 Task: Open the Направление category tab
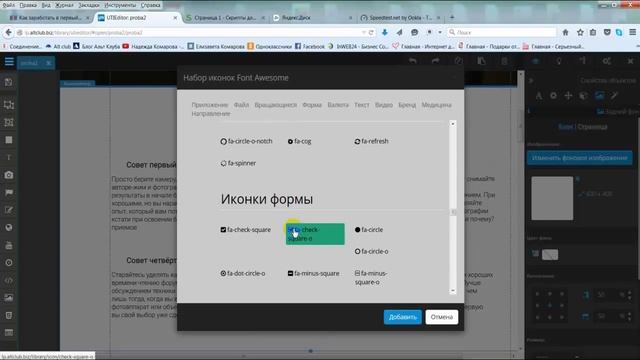(x=211, y=114)
